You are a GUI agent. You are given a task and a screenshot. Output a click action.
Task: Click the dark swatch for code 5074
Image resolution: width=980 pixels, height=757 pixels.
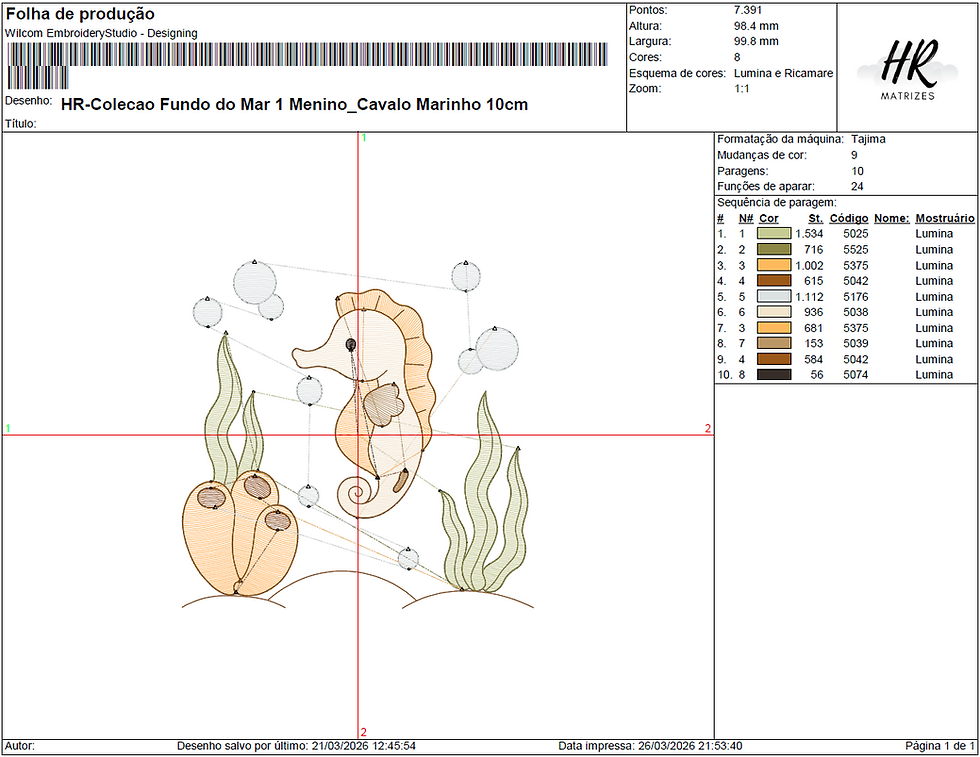pos(774,374)
